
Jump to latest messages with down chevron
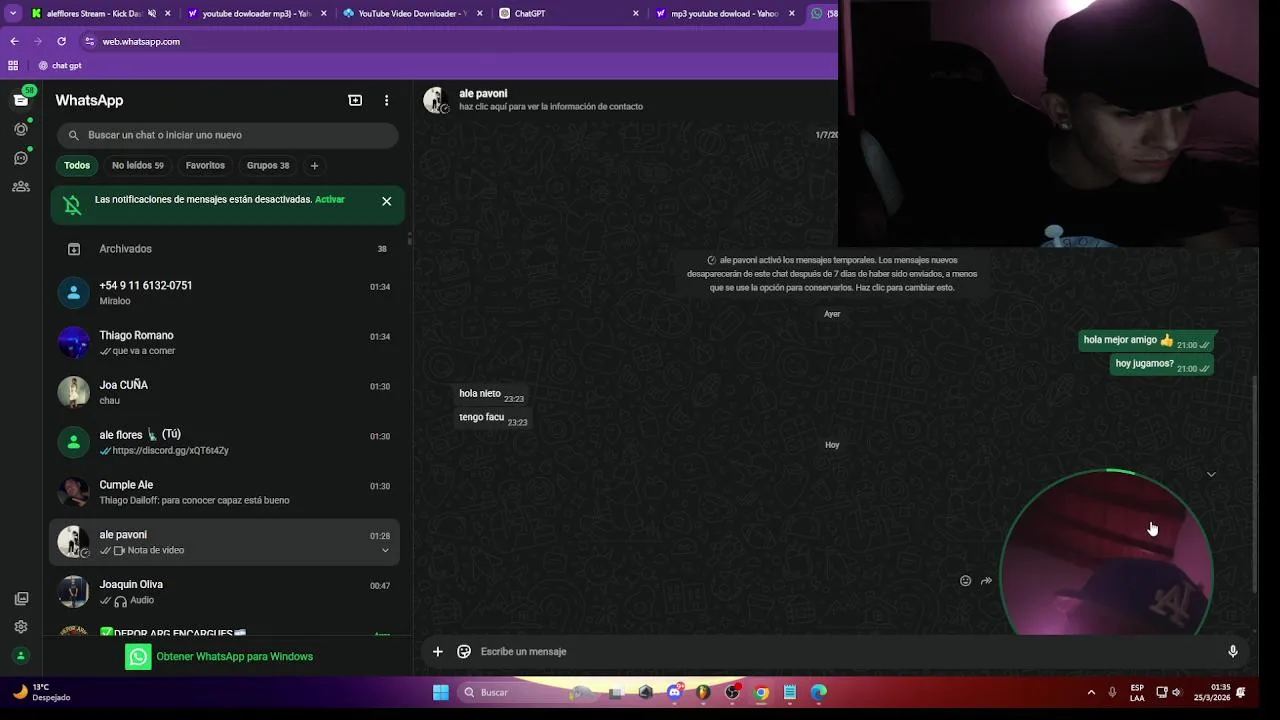point(1211,474)
